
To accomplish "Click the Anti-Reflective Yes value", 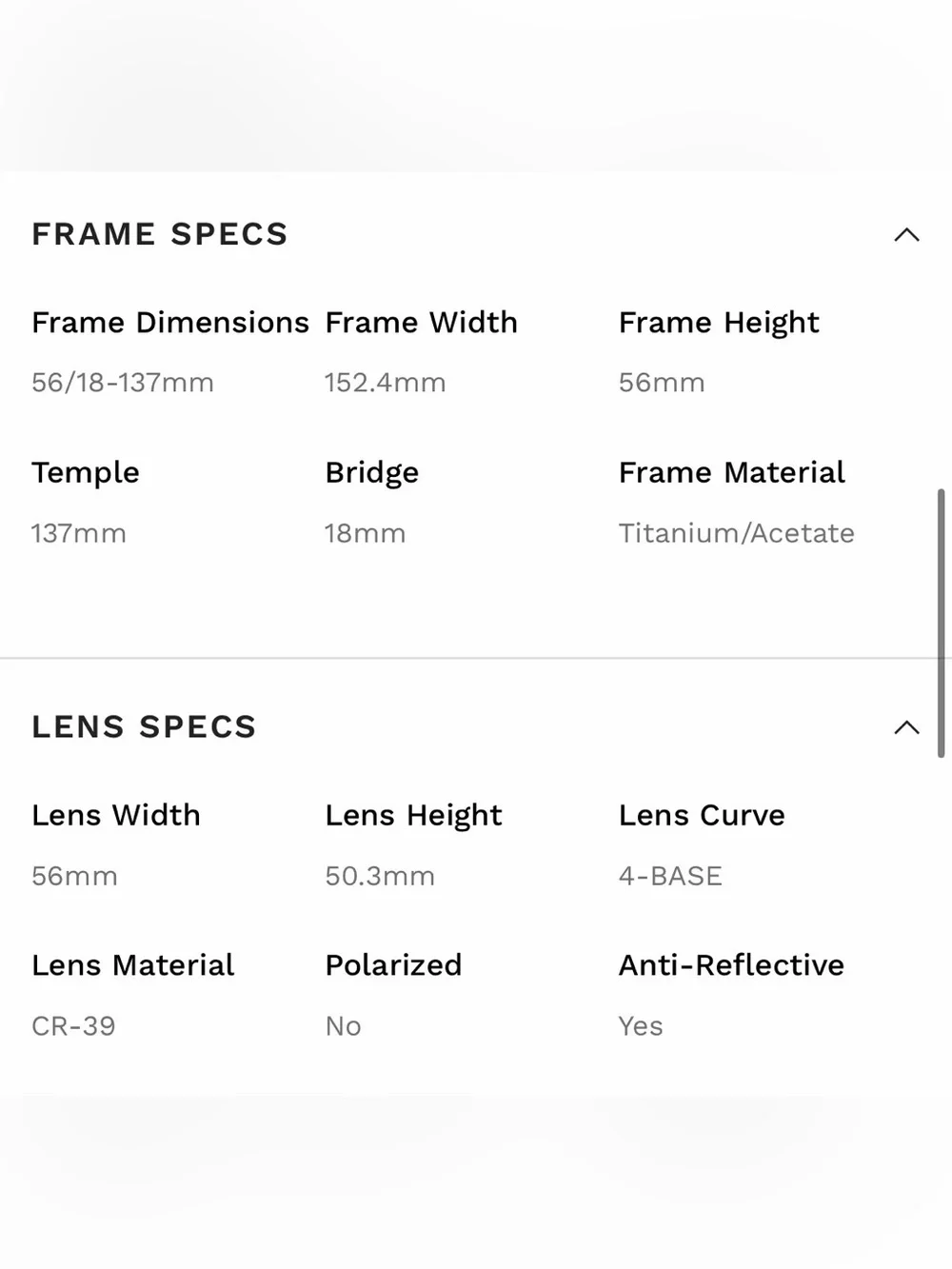I will pyautogui.click(x=641, y=1026).
